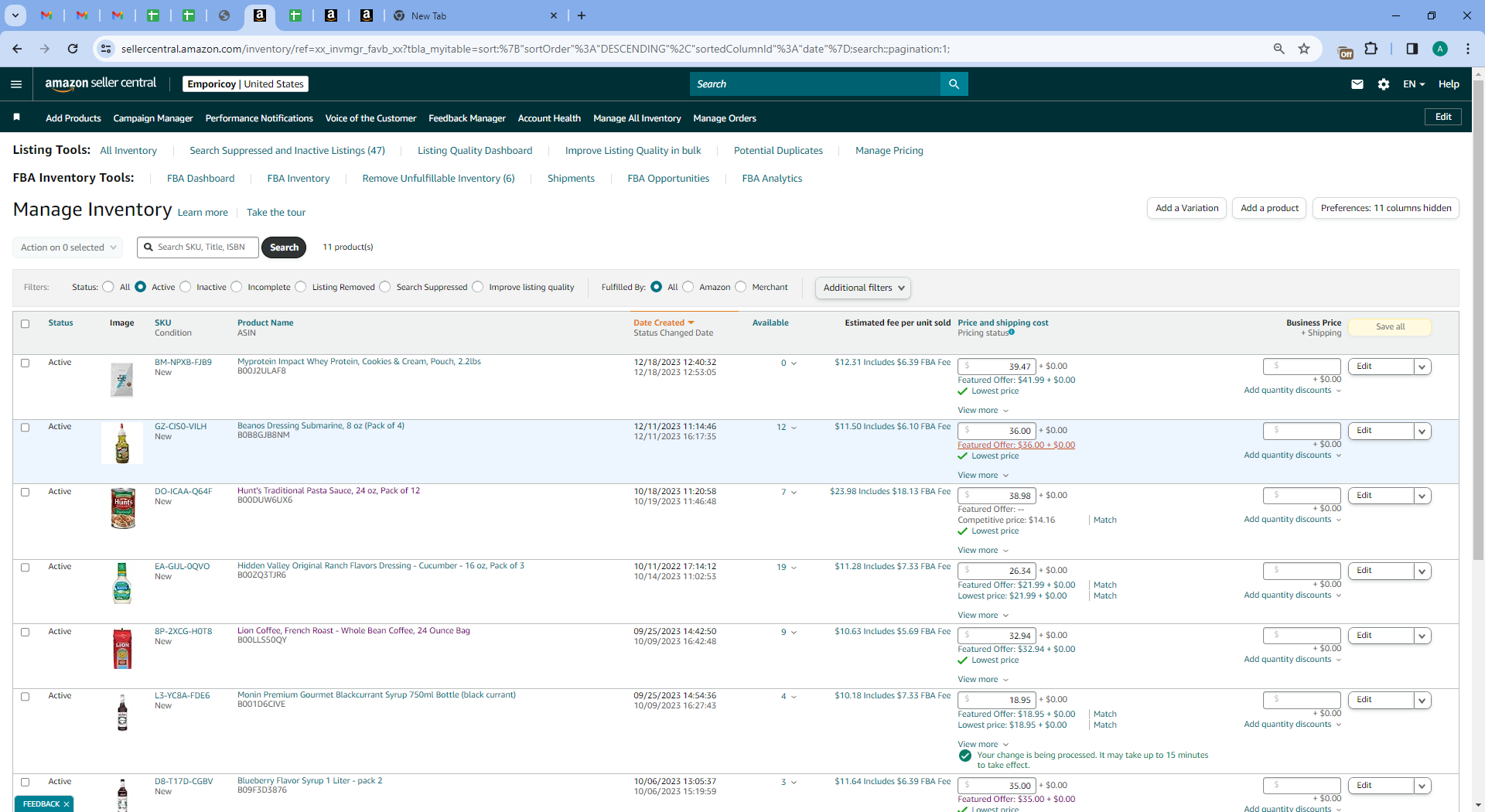Click the zoom magnifier icon in address bar
Viewport: 1485px width, 812px height.
(1278, 49)
